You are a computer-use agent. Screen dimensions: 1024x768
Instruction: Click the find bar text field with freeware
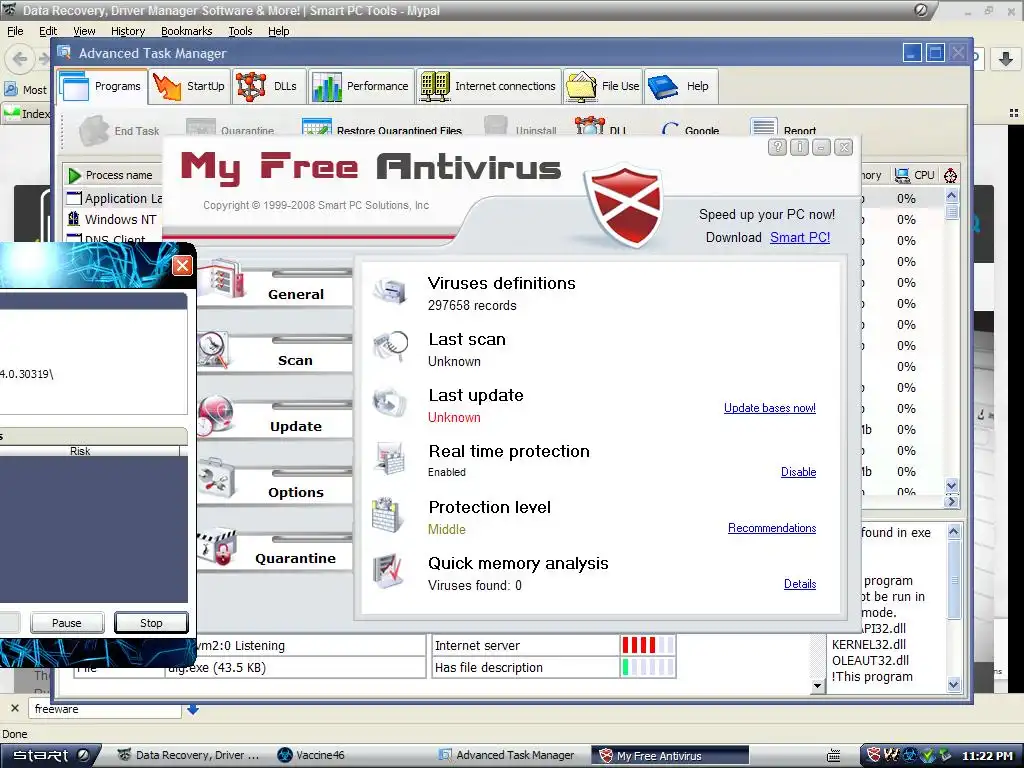[x=104, y=709]
